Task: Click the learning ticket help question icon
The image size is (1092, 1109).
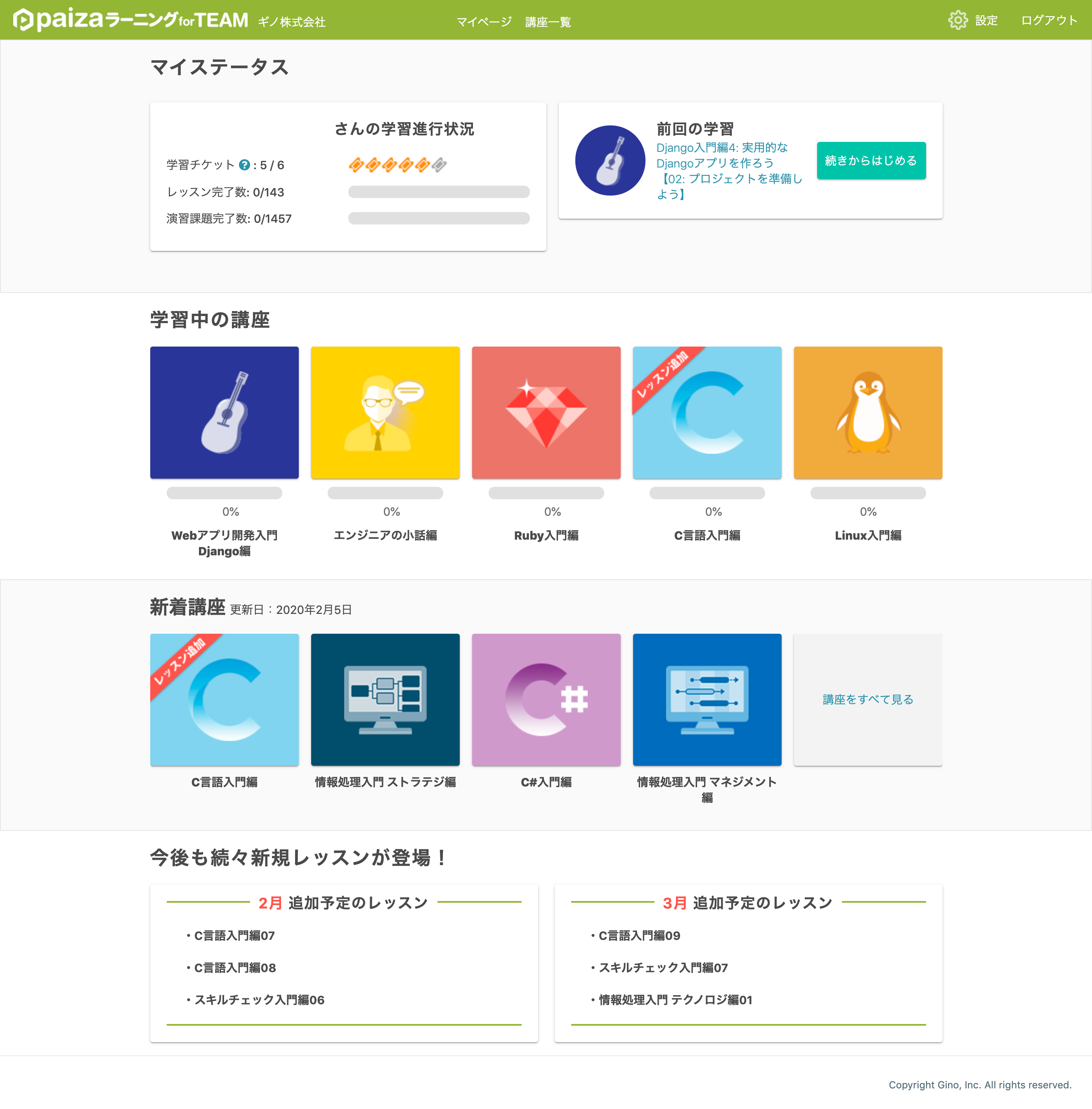Action: (x=244, y=165)
